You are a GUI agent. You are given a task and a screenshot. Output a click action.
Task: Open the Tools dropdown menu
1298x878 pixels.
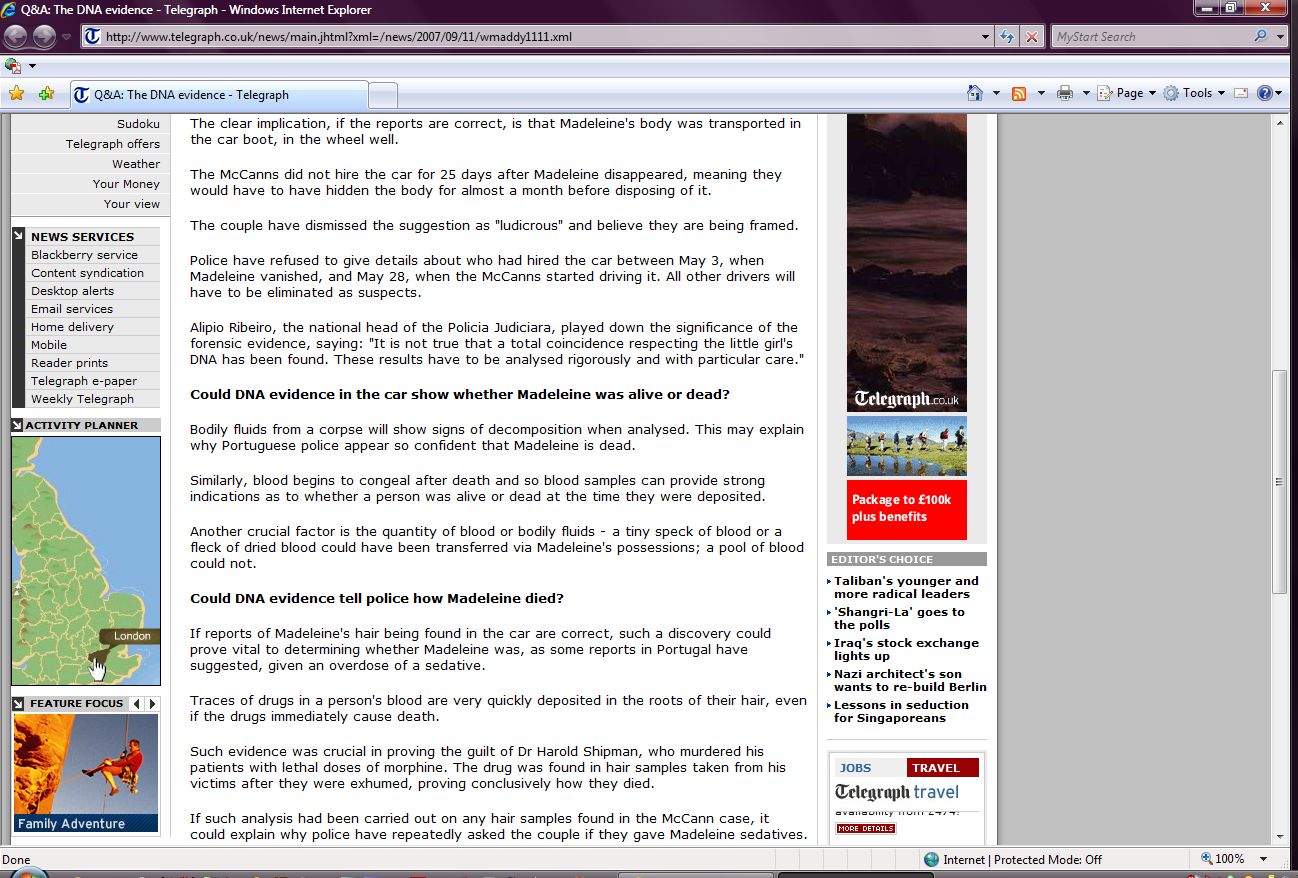1196,93
